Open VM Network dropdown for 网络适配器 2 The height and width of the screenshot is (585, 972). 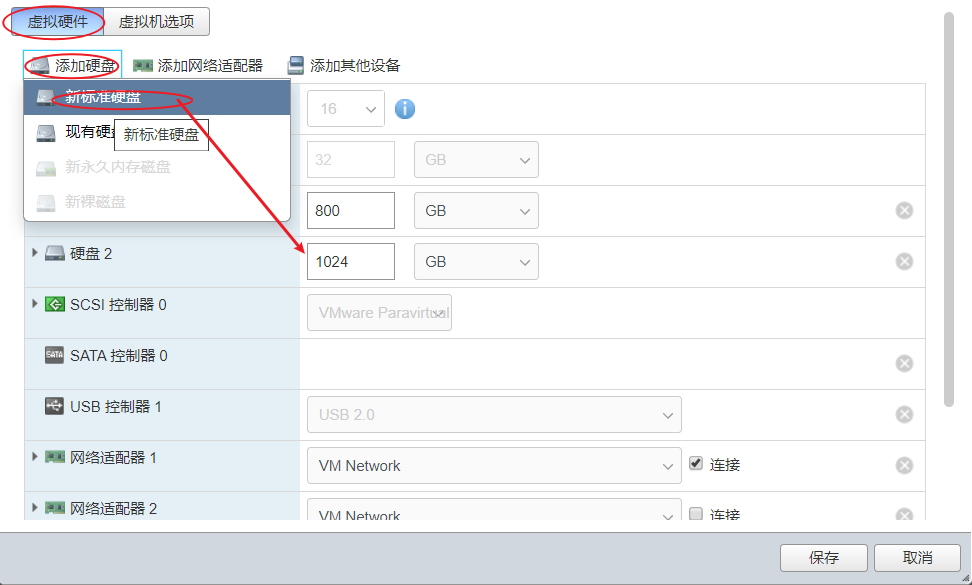point(494,509)
